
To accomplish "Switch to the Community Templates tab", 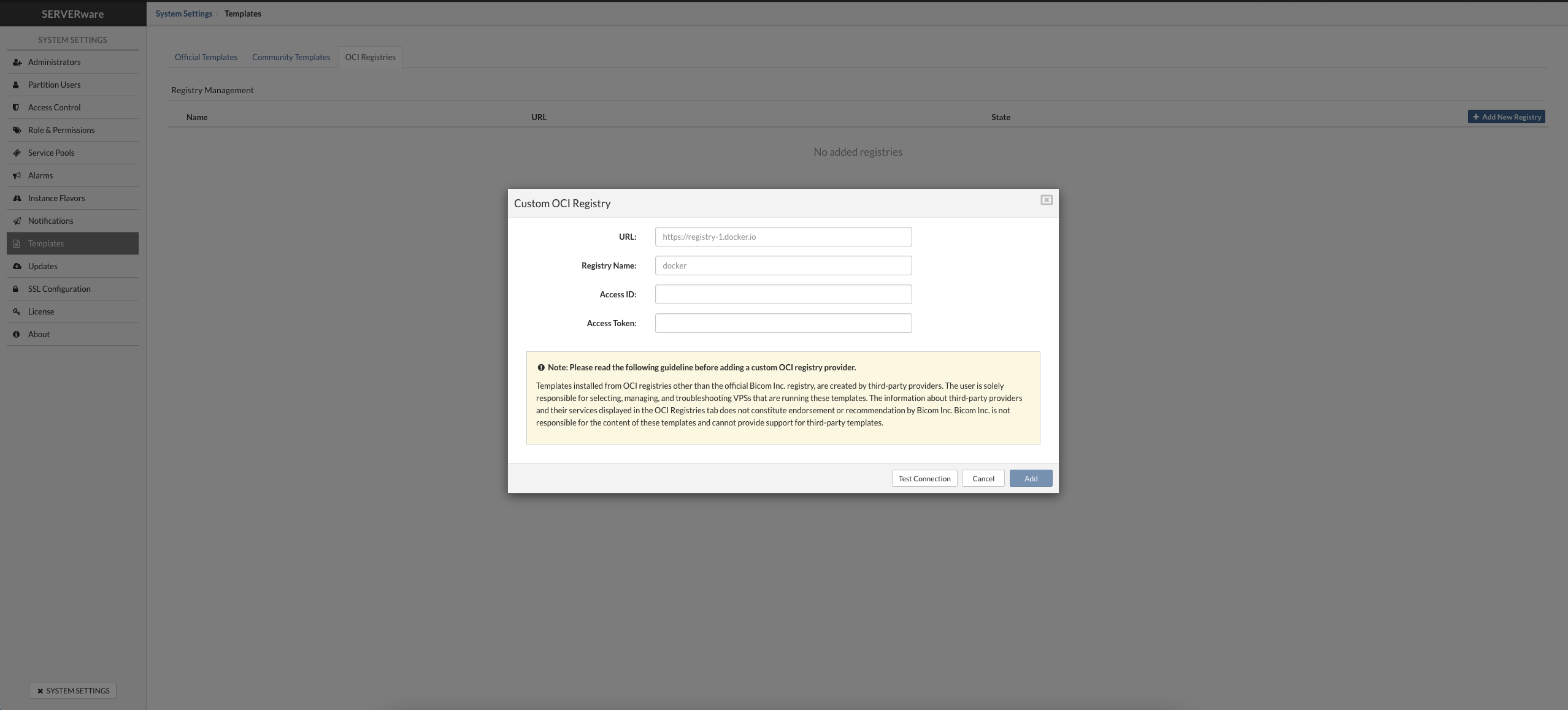I will click(x=291, y=57).
